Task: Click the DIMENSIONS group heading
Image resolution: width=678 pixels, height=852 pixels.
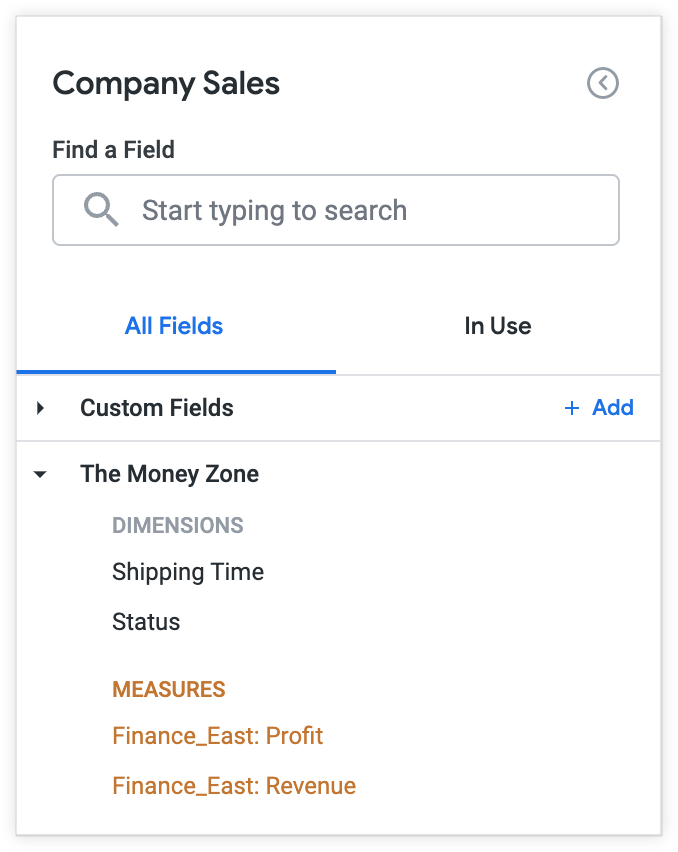Action: point(178,525)
